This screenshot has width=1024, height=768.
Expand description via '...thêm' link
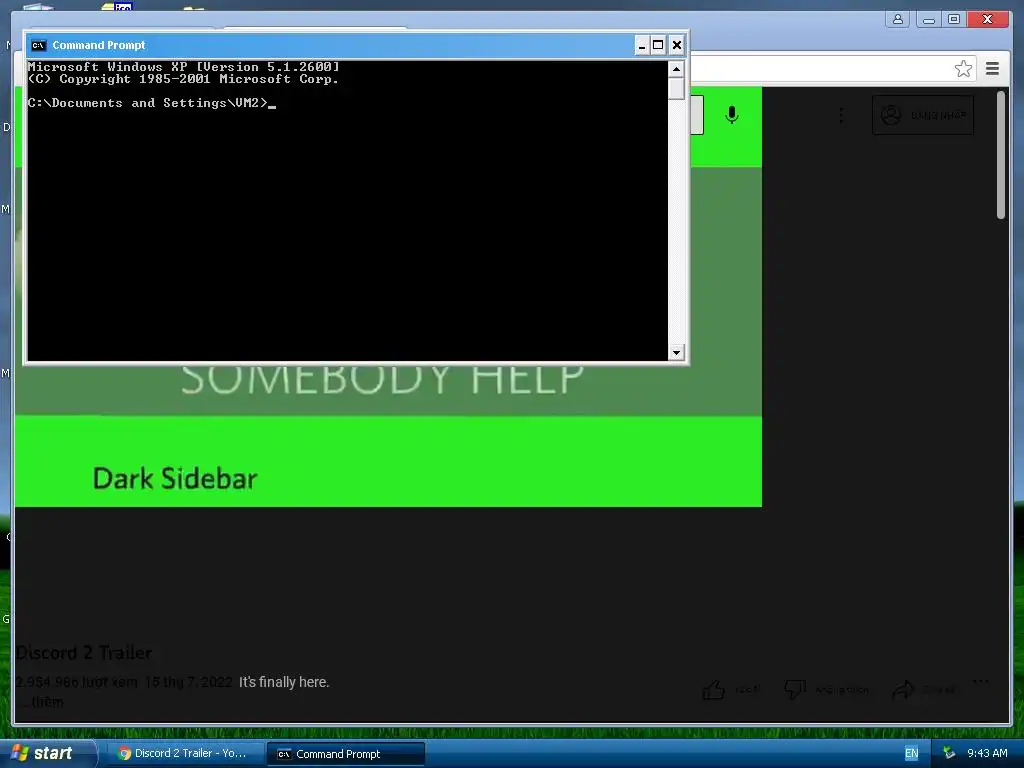(x=41, y=702)
